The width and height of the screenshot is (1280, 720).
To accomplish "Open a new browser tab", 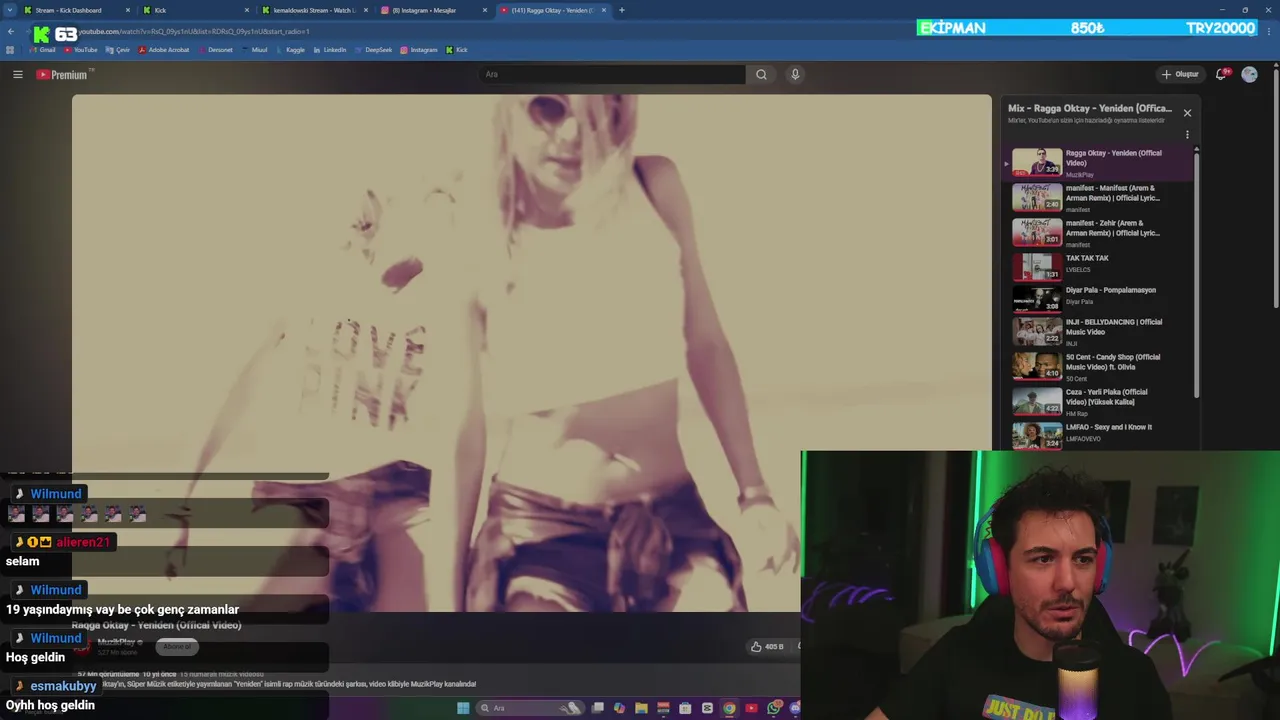I will click(x=622, y=10).
